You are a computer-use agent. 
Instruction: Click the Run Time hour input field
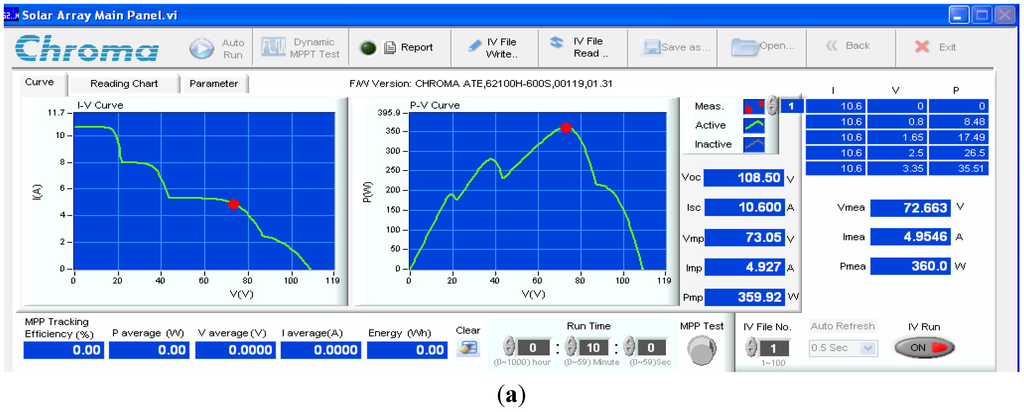tap(534, 347)
